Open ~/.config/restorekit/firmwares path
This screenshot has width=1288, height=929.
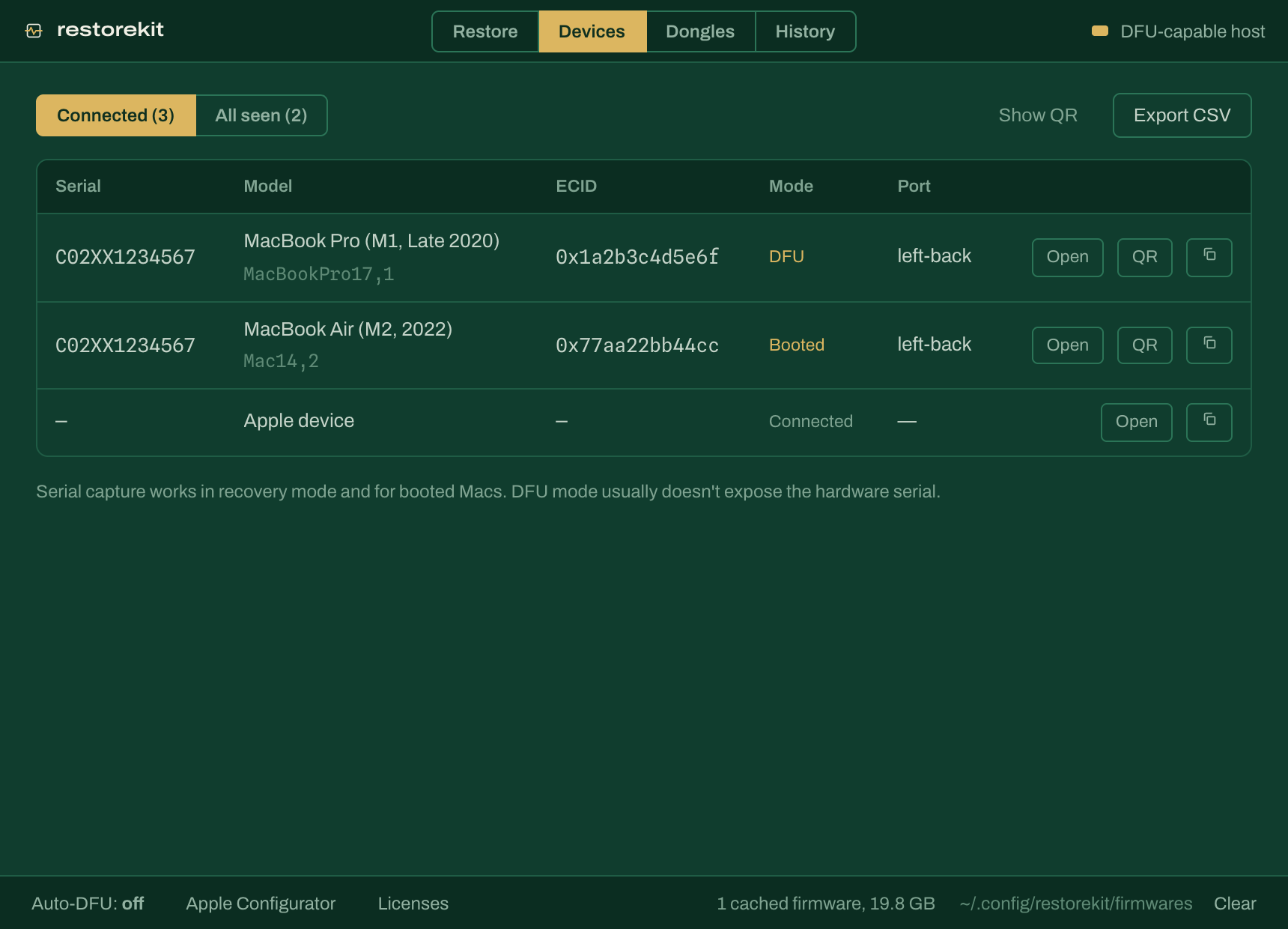[x=1076, y=904]
